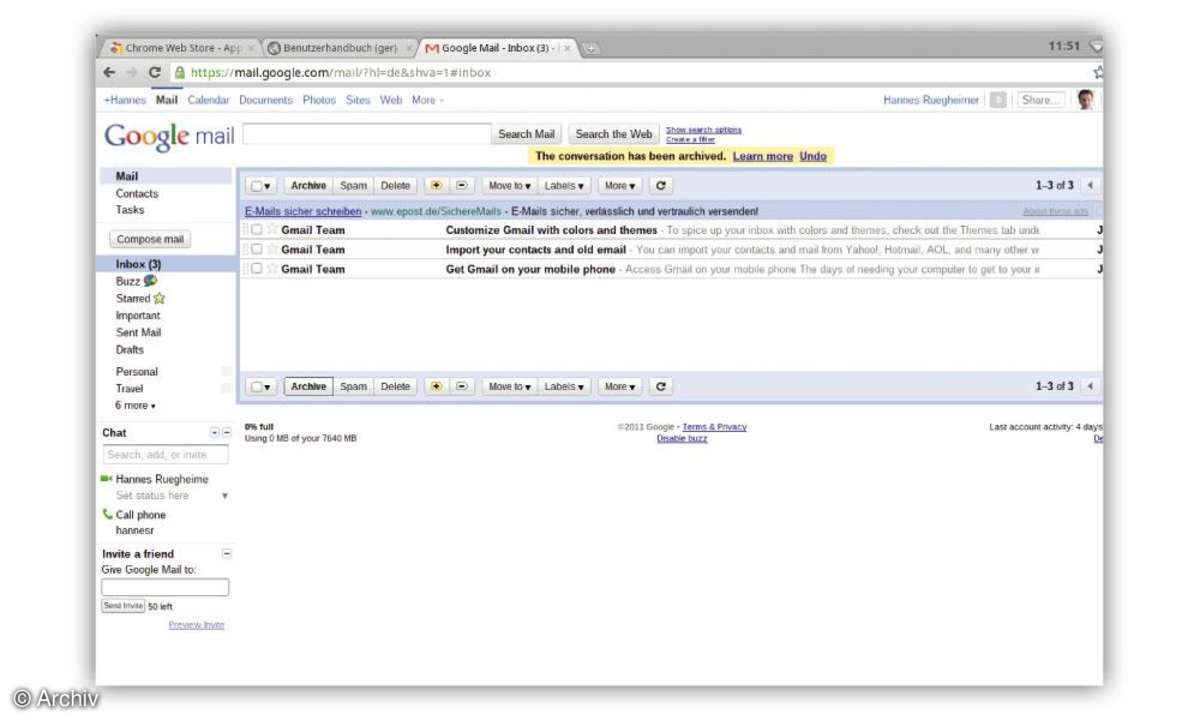Click the Send Invite button

point(123,606)
